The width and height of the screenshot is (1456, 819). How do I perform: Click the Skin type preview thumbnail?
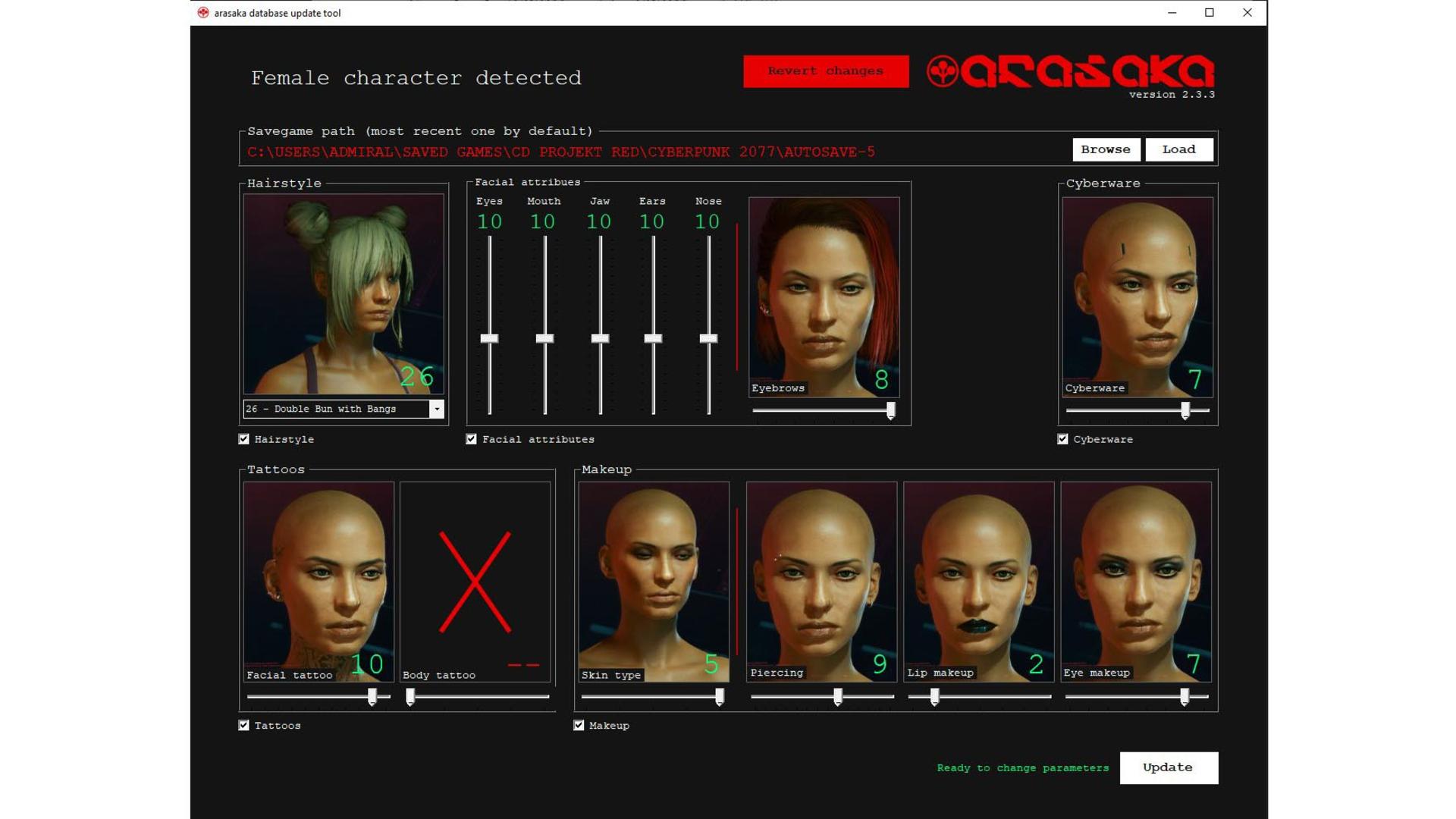click(x=654, y=582)
